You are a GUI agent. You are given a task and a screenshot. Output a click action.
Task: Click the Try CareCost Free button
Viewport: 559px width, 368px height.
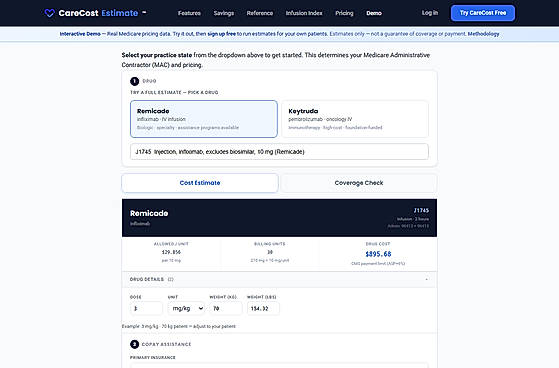pos(483,13)
